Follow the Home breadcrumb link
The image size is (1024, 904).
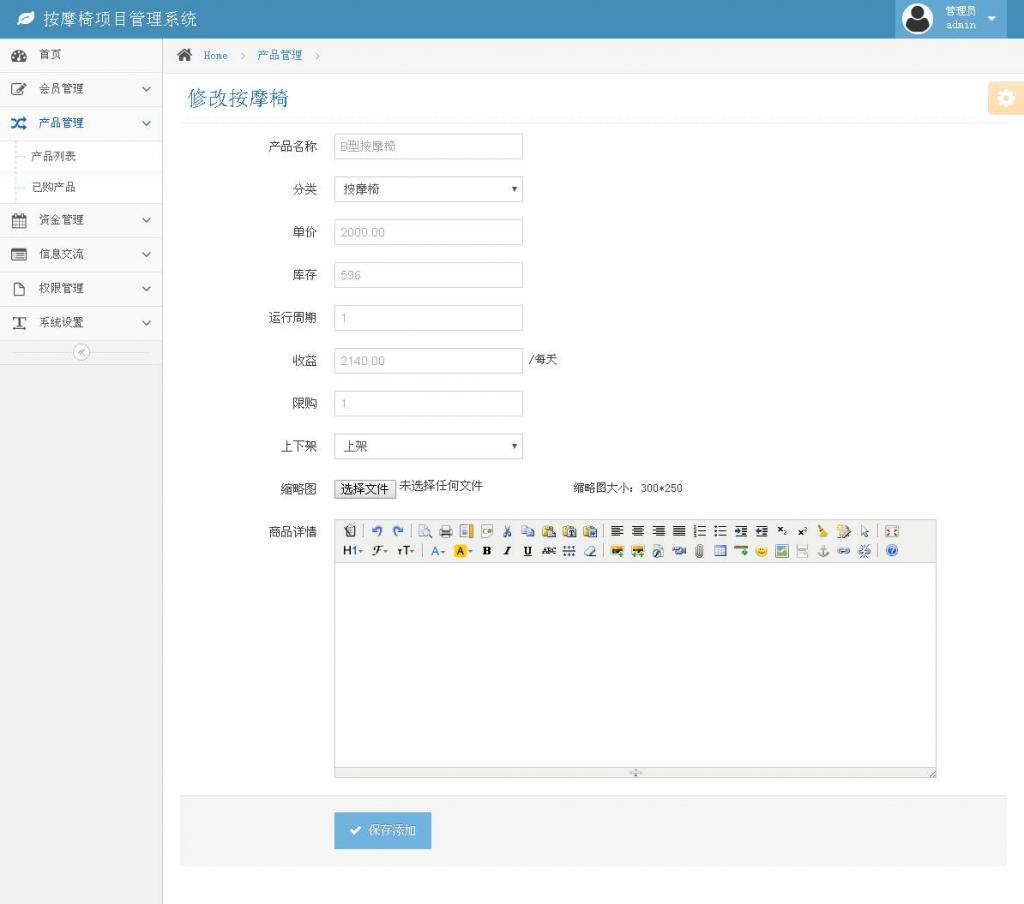click(215, 55)
